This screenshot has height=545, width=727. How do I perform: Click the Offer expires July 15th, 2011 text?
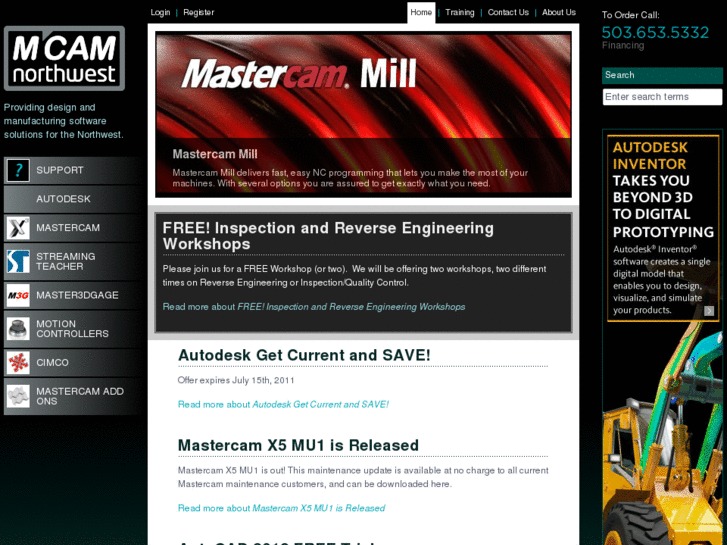236,380
